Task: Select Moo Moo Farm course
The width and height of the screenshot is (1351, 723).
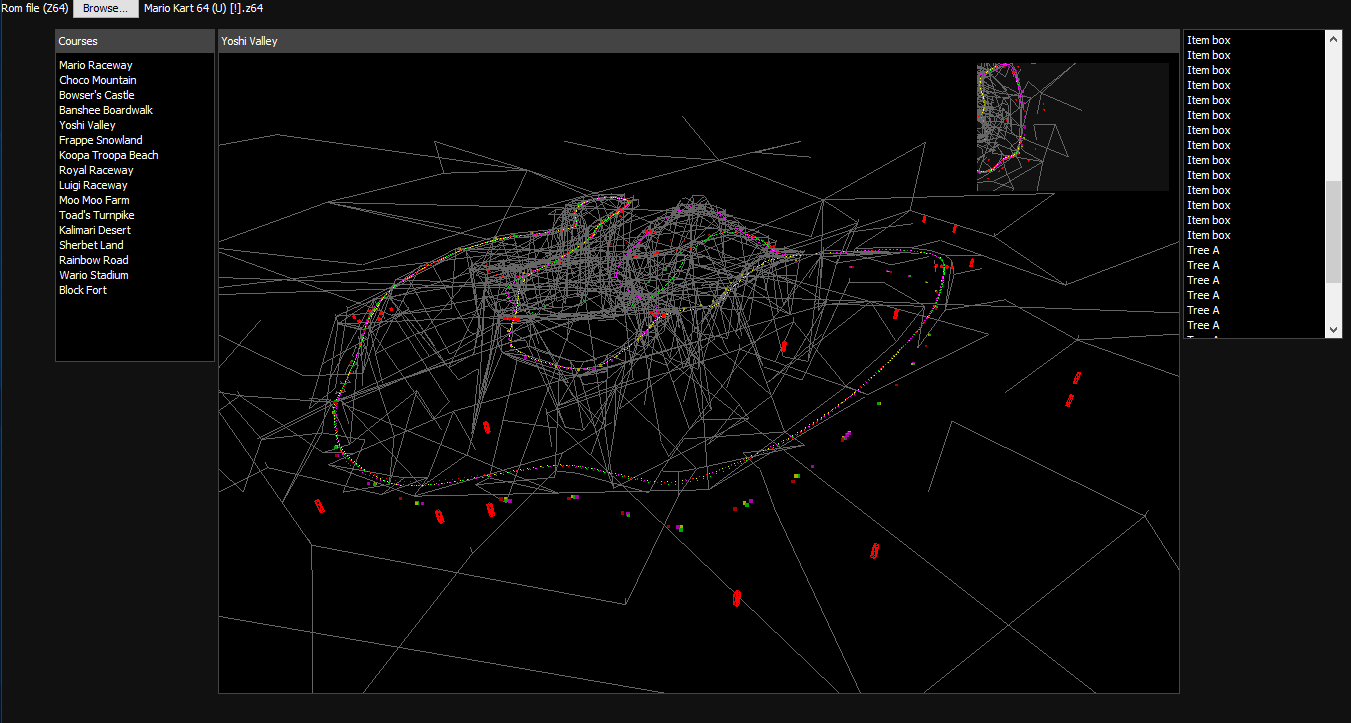Action: coord(94,200)
